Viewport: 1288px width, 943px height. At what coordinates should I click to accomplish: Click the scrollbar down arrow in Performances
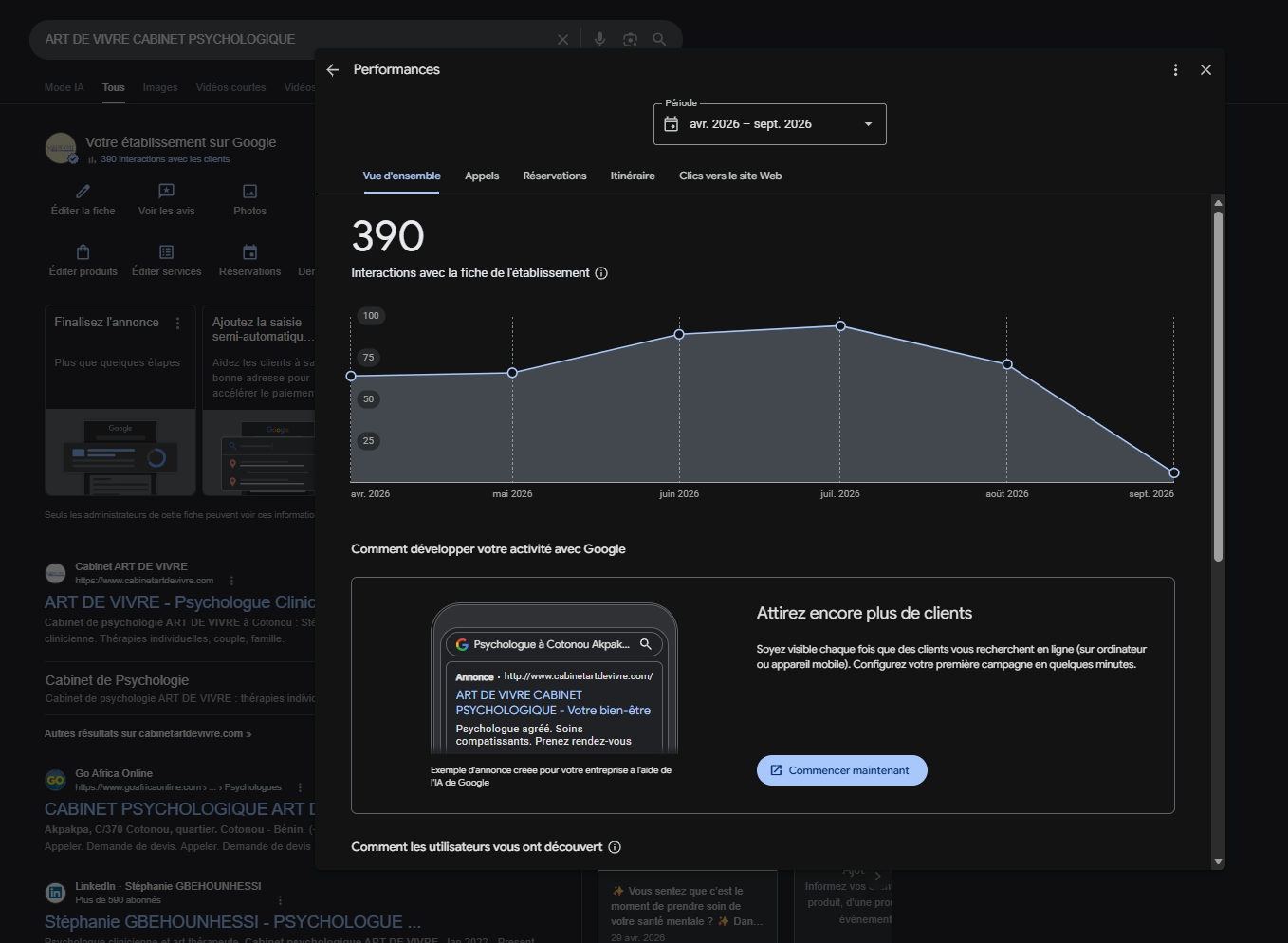(x=1218, y=861)
